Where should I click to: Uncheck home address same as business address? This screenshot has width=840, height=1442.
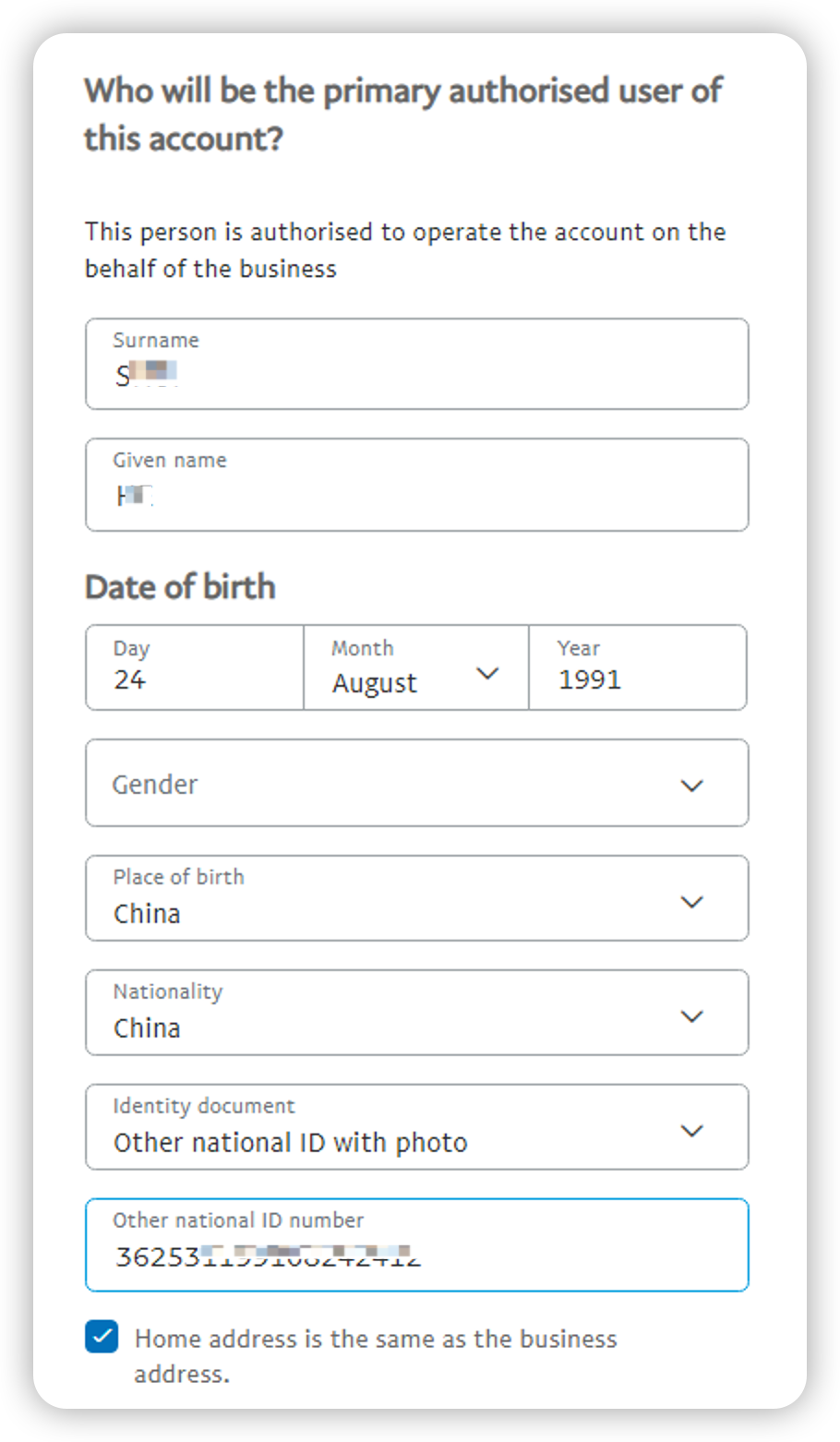102,1336
